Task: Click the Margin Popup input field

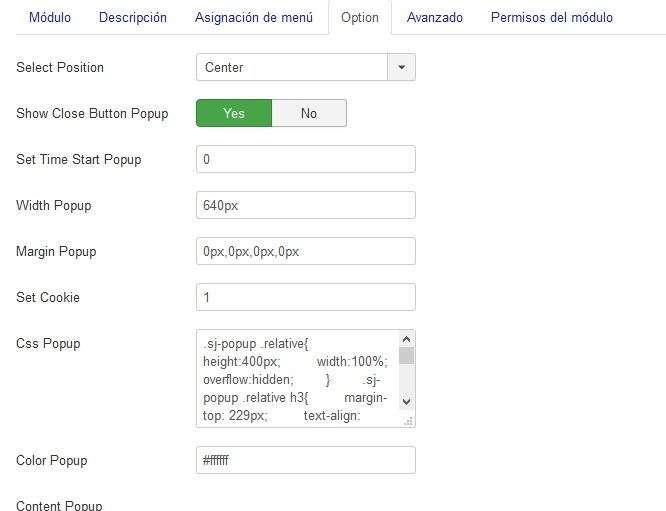Action: [x=306, y=251]
